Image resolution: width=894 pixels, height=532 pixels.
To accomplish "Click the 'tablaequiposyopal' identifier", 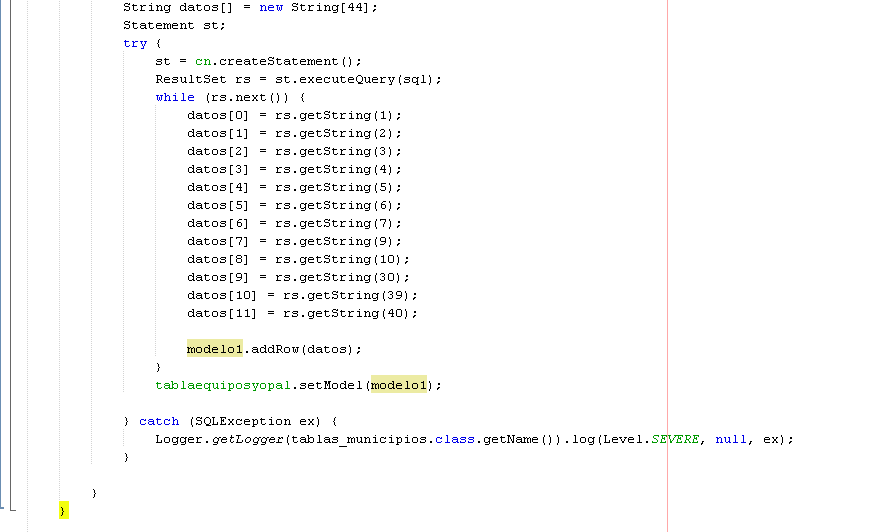I will (222, 385).
